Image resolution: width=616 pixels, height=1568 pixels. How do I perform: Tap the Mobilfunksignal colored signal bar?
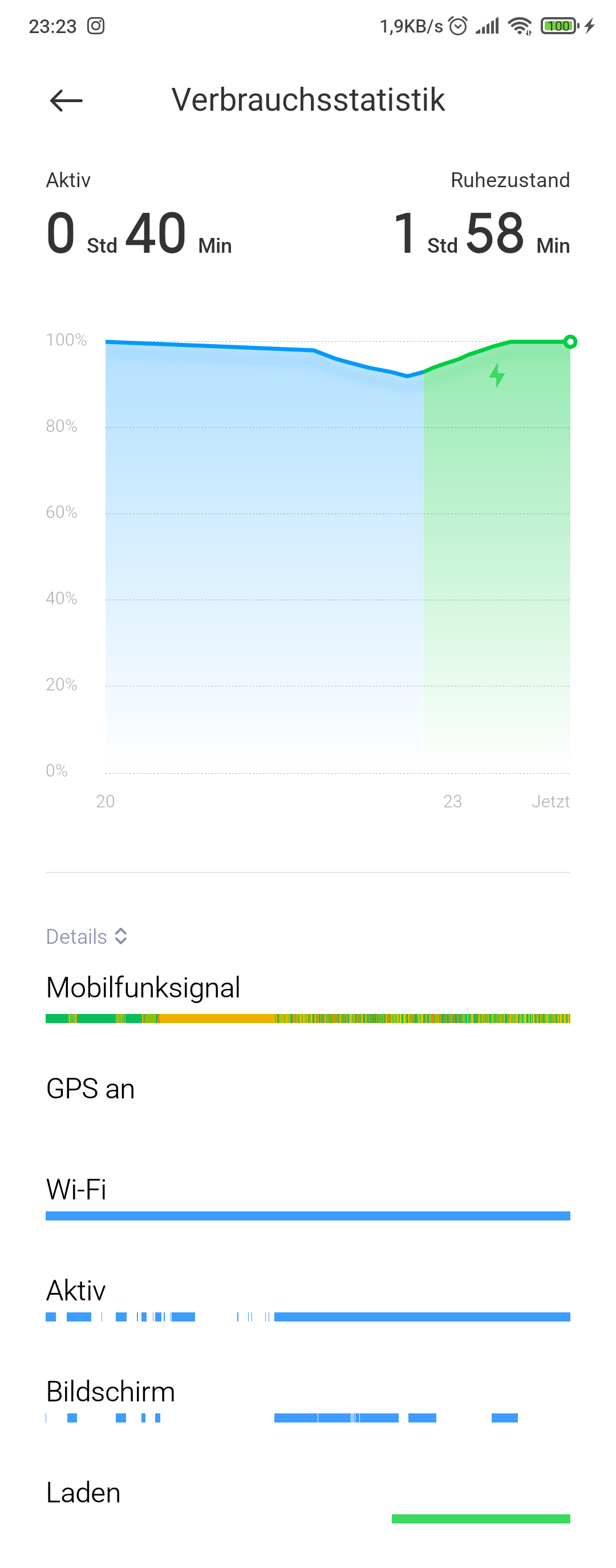click(308, 1019)
